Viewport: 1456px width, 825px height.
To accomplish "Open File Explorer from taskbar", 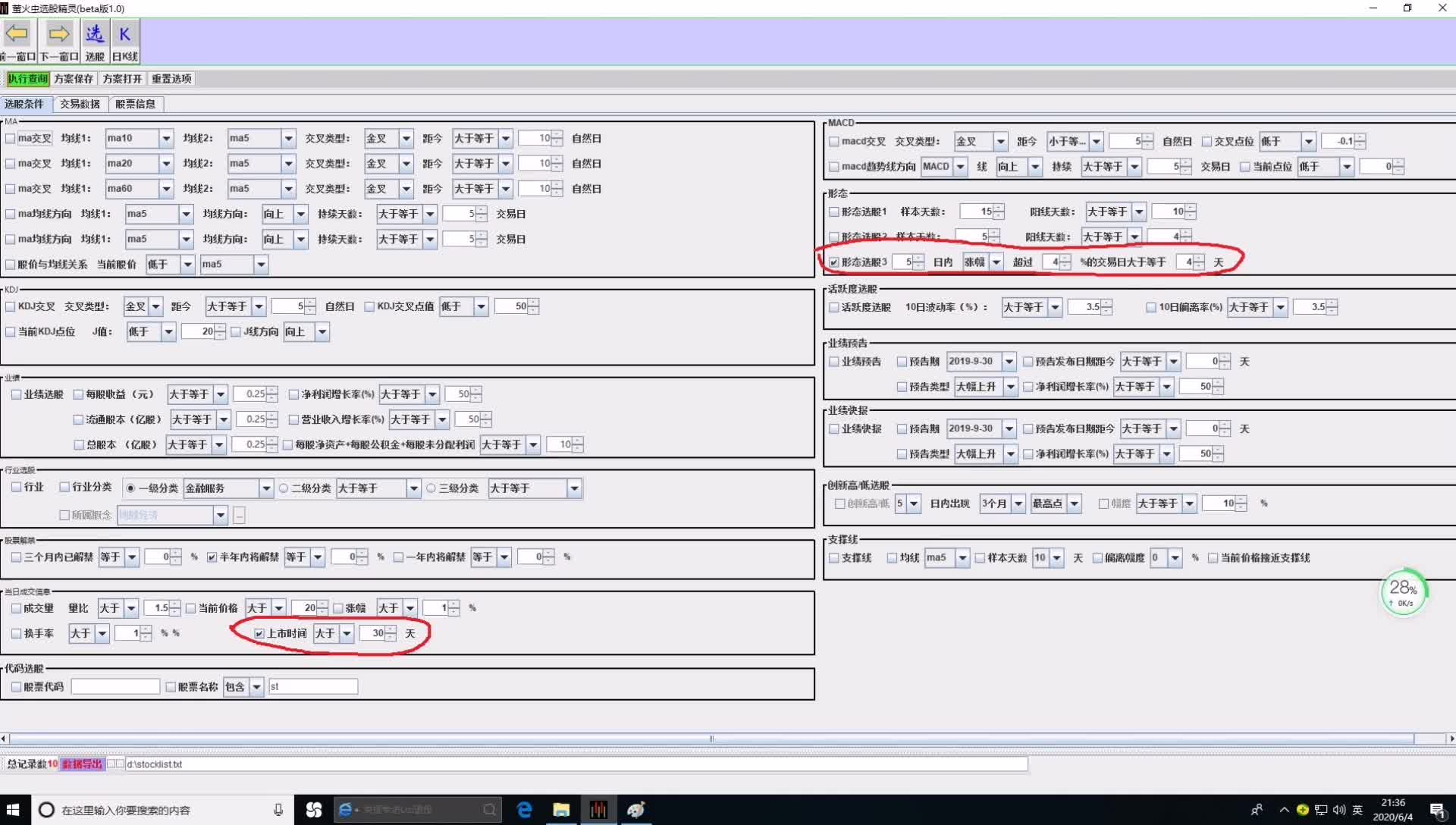I will click(x=561, y=810).
